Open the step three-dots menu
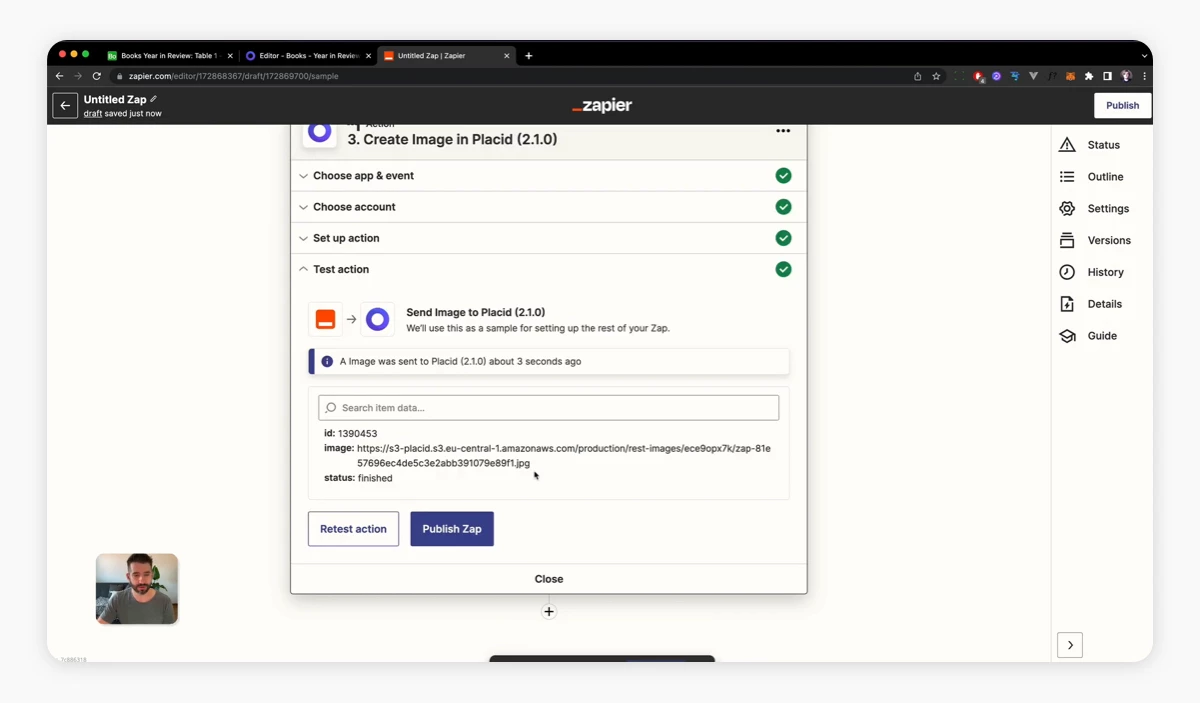 (783, 131)
